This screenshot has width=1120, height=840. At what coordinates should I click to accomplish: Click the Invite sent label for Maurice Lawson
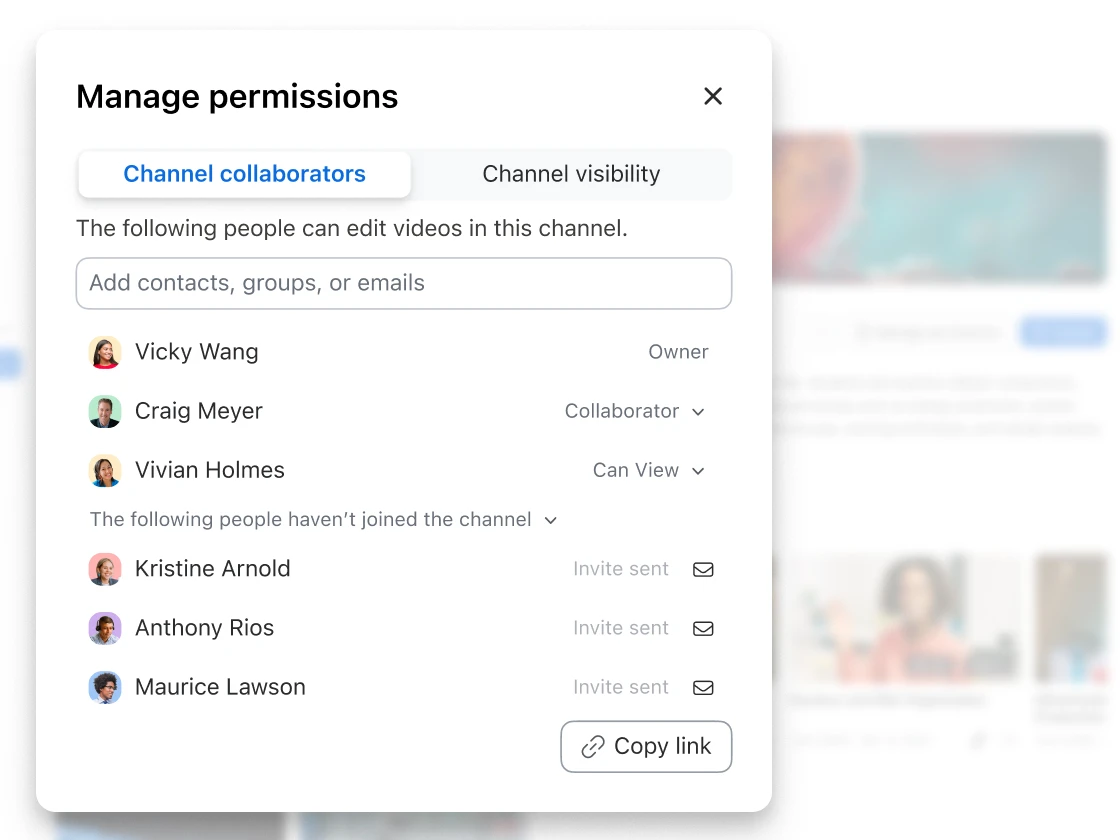point(620,687)
